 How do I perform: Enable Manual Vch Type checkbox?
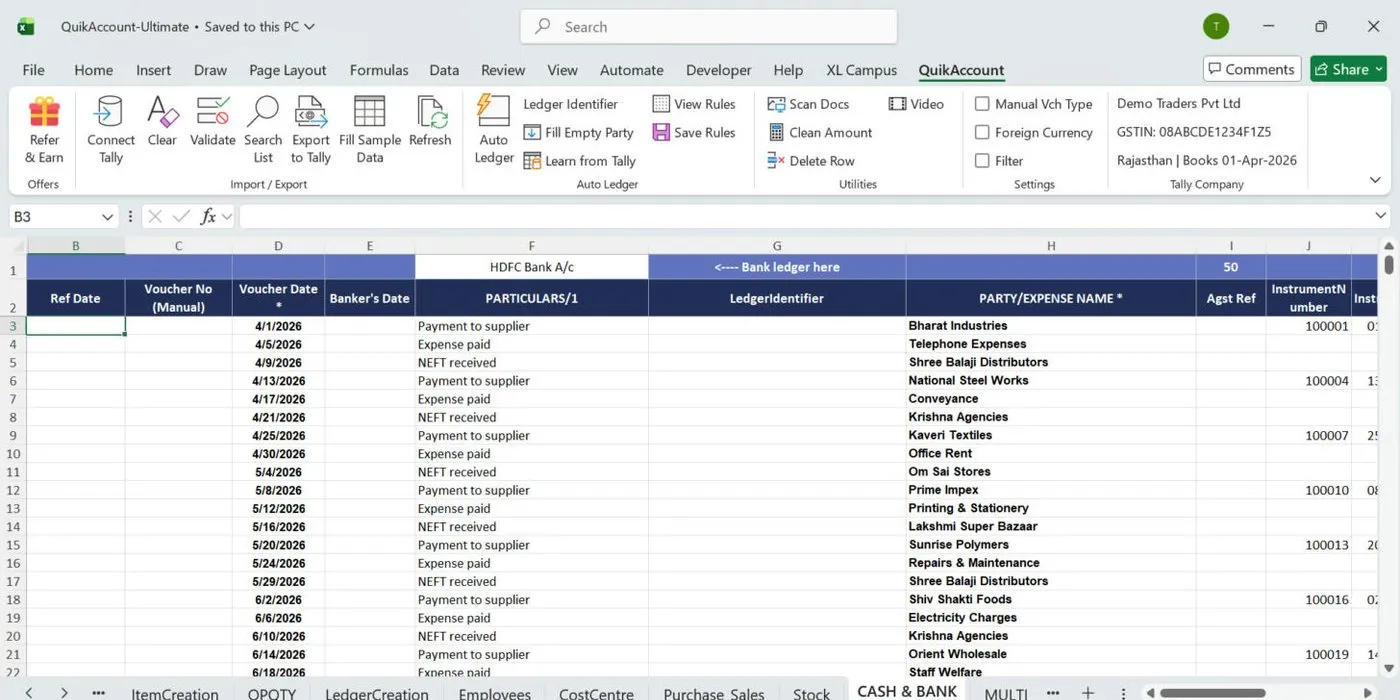click(982, 104)
